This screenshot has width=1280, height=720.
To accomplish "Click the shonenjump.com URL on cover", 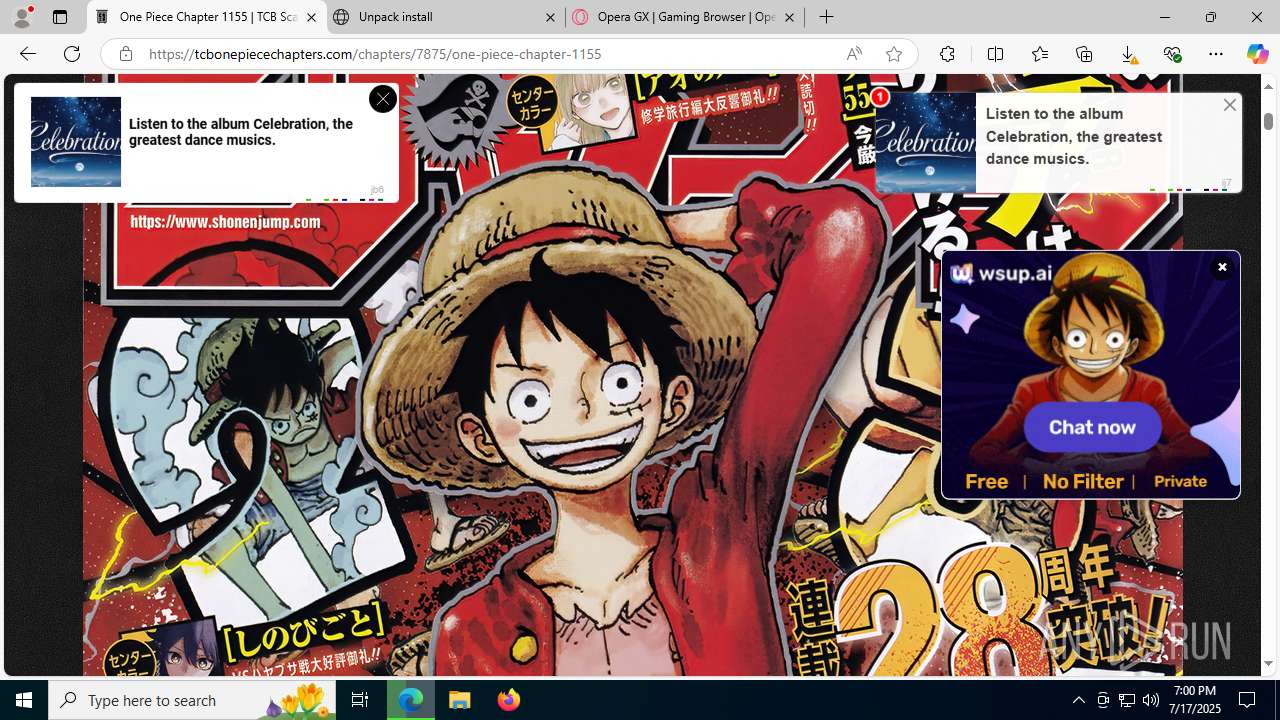I will coord(225,222).
